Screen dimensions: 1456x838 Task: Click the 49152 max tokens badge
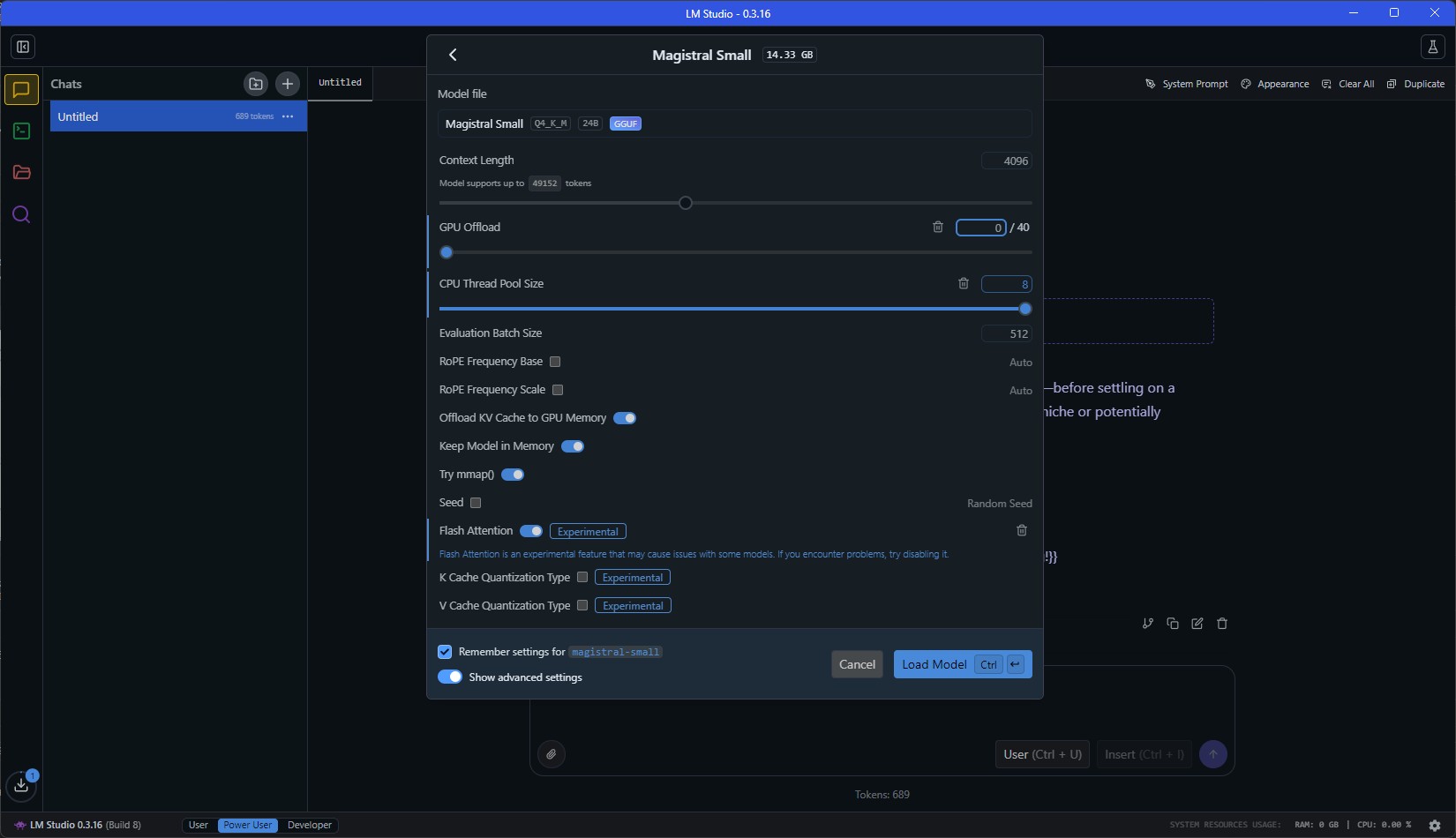coord(544,183)
